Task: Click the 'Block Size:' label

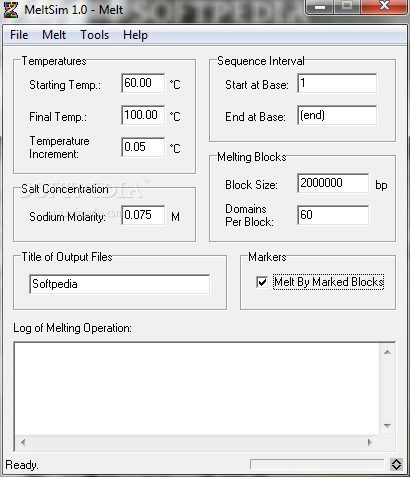Action: (x=251, y=185)
